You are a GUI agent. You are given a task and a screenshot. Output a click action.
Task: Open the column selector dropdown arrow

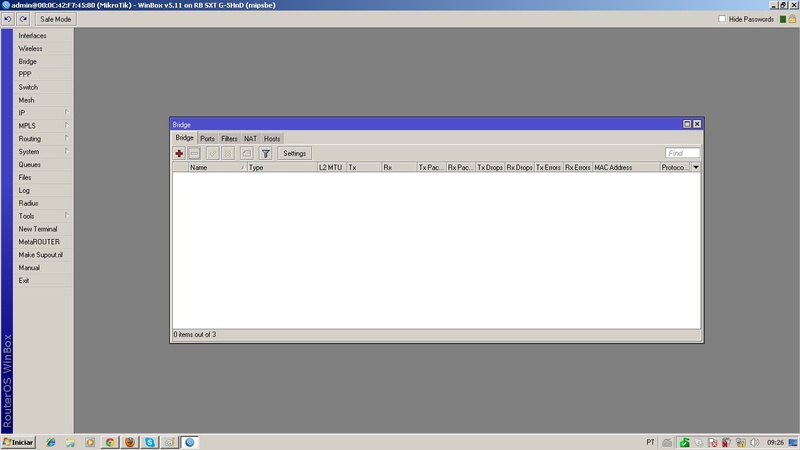tap(696, 167)
